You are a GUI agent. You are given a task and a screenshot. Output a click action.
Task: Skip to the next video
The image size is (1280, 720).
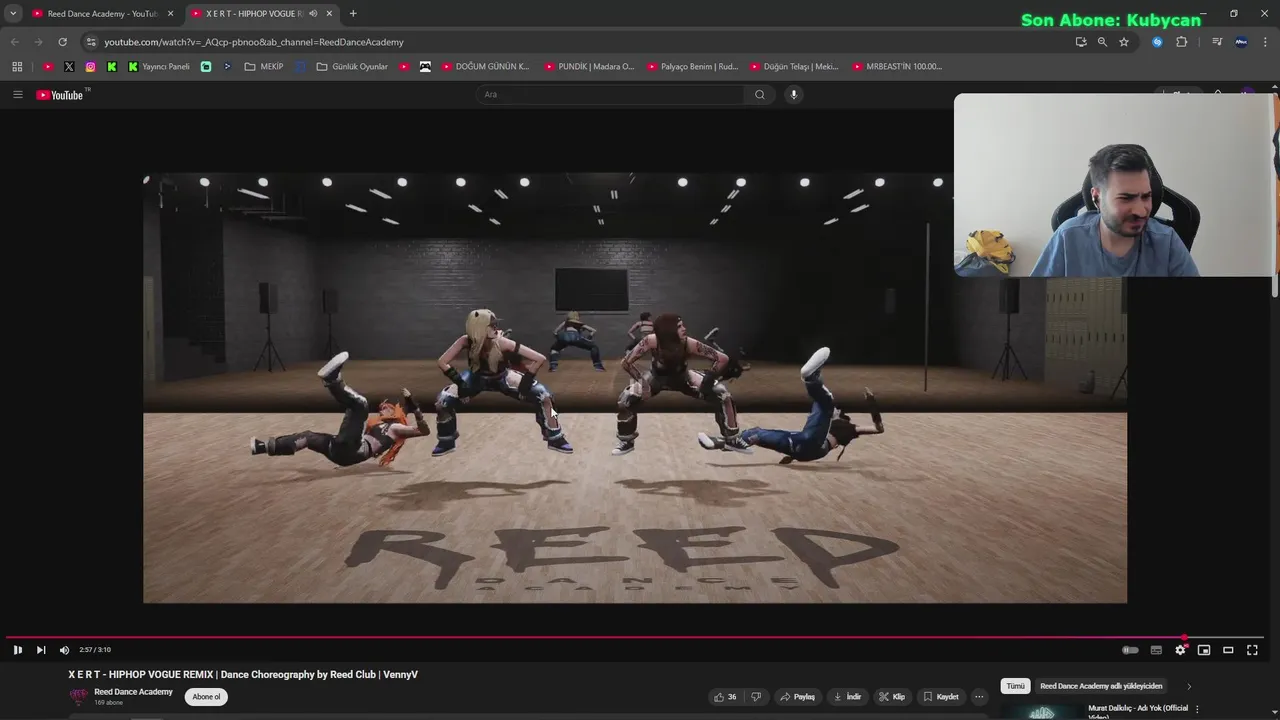coord(41,650)
